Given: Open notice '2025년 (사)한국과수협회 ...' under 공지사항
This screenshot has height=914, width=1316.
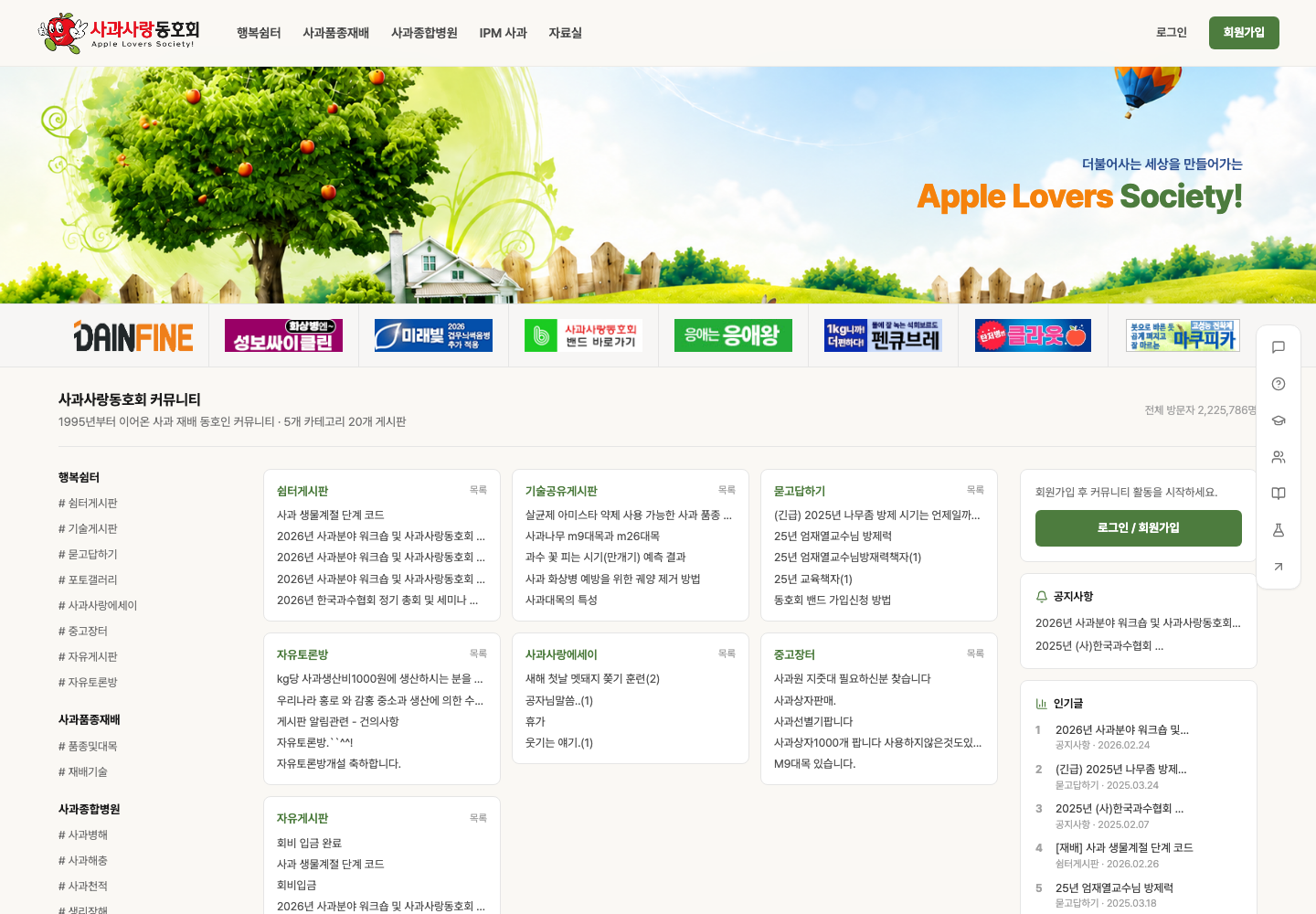Looking at the screenshot, I should pos(1099,646).
